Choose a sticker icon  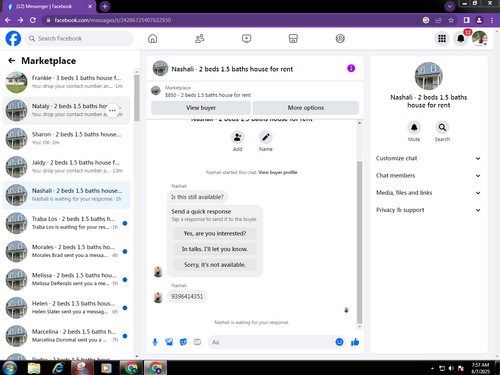pyautogui.click(x=183, y=342)
